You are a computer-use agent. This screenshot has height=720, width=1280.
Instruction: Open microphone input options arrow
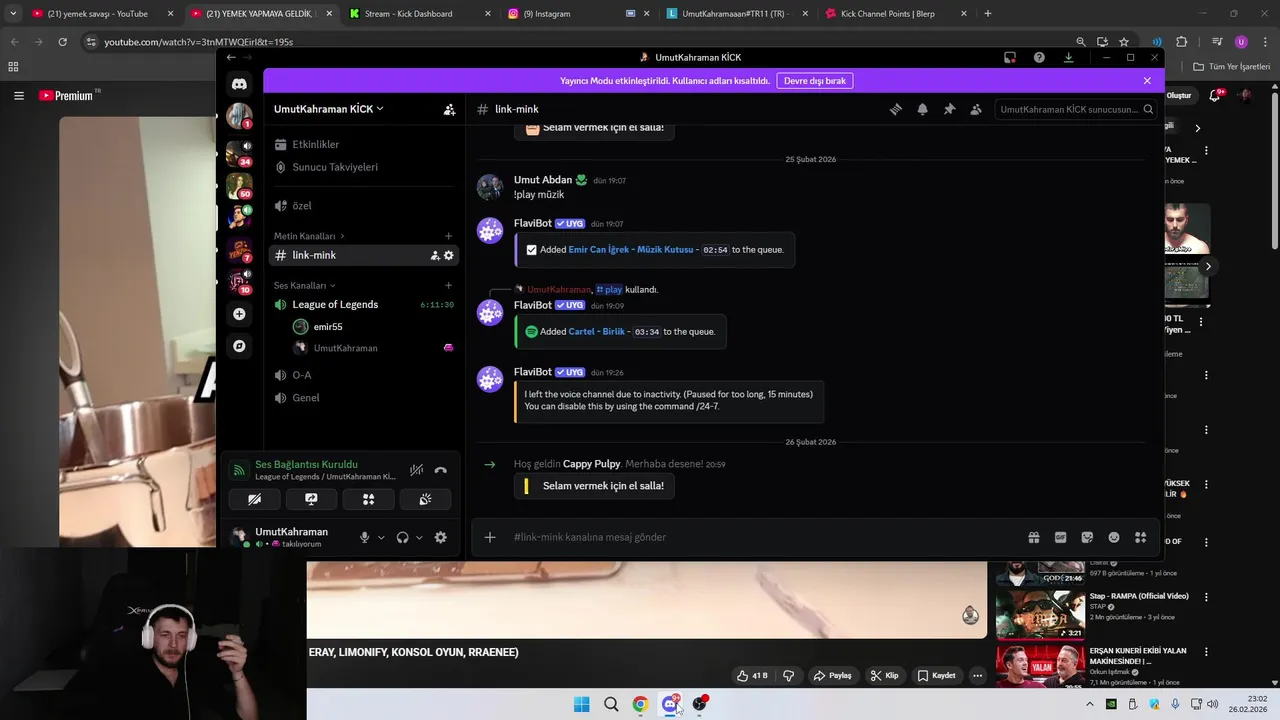381,537
